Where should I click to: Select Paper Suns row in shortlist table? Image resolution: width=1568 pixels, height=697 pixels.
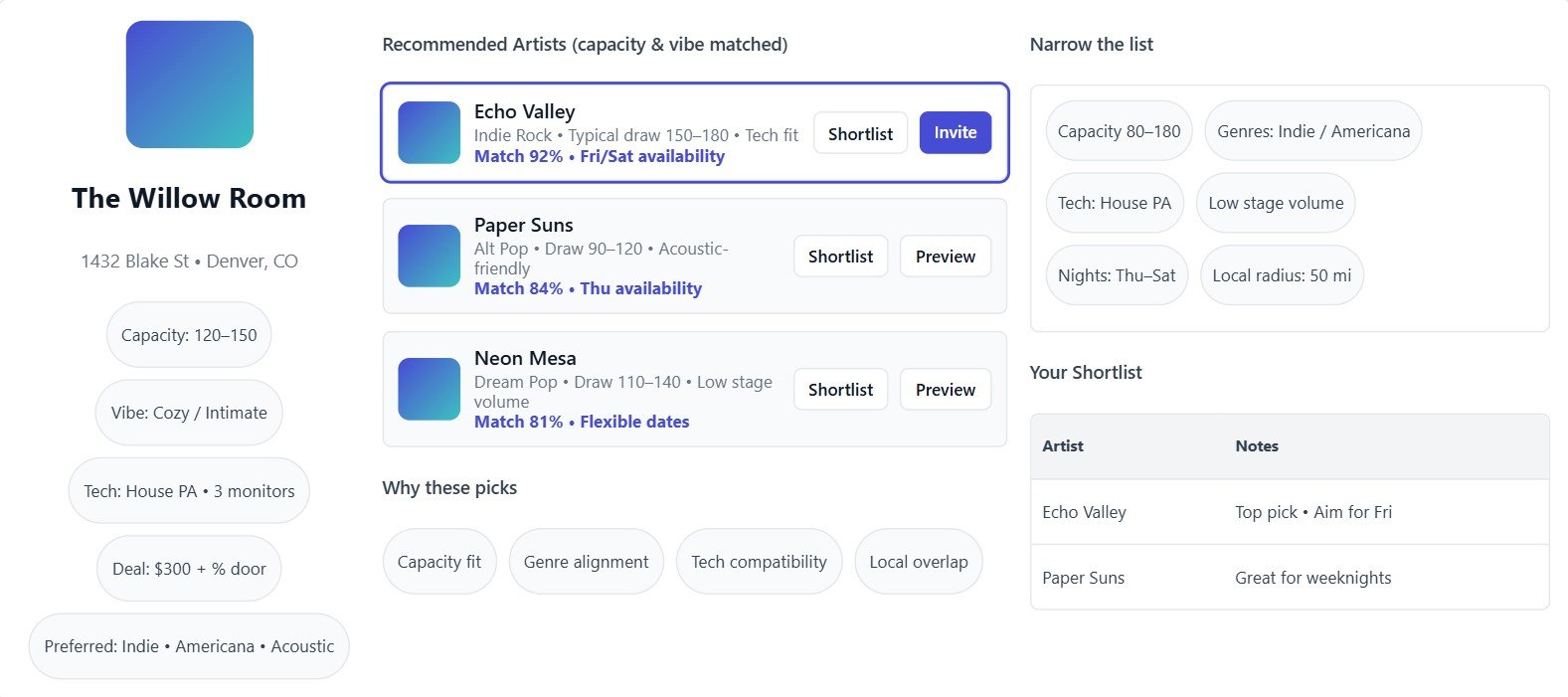[x=1289, y=578]
